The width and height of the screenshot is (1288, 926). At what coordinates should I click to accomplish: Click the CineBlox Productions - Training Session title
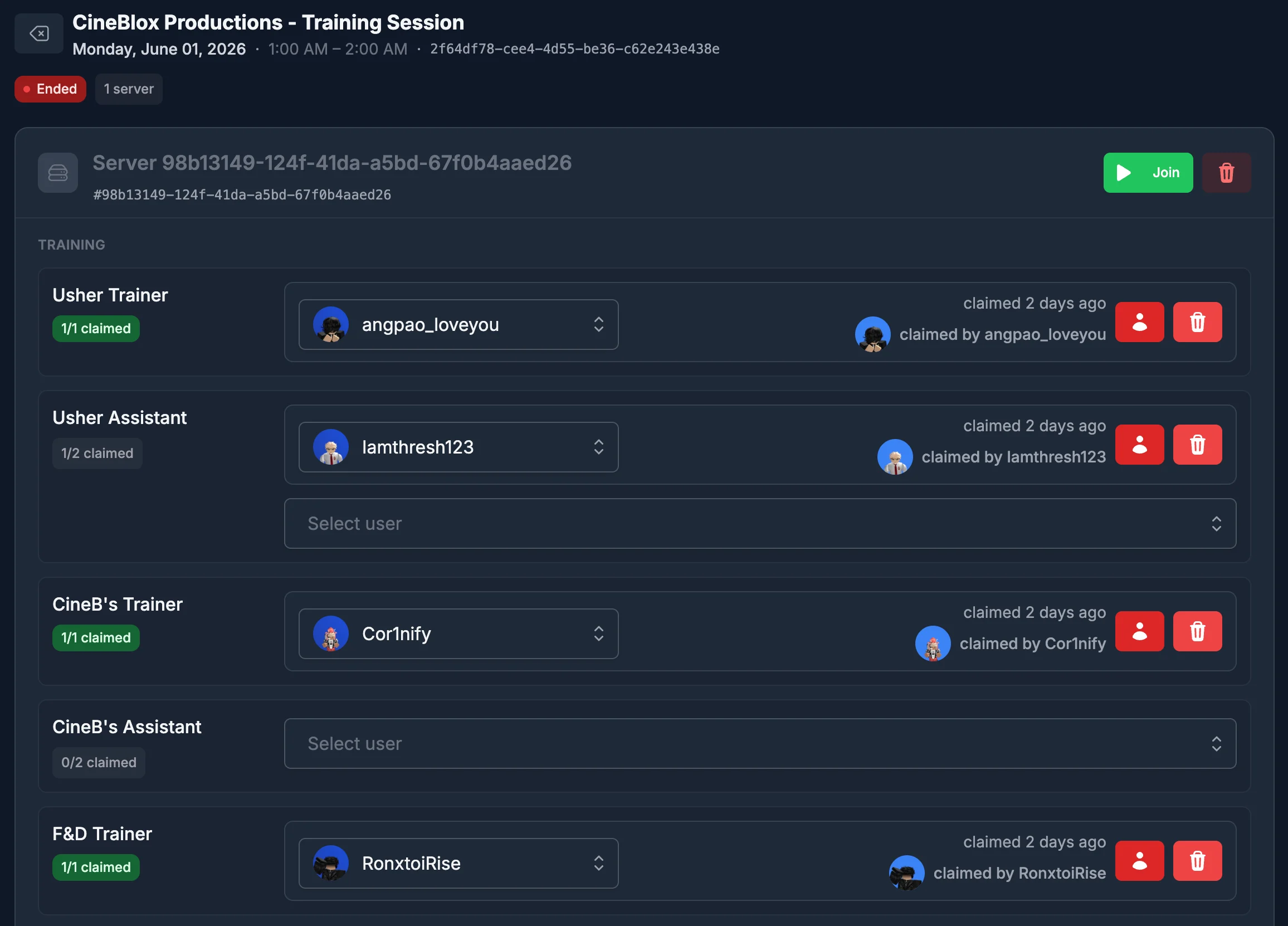[x=268, y=23]
